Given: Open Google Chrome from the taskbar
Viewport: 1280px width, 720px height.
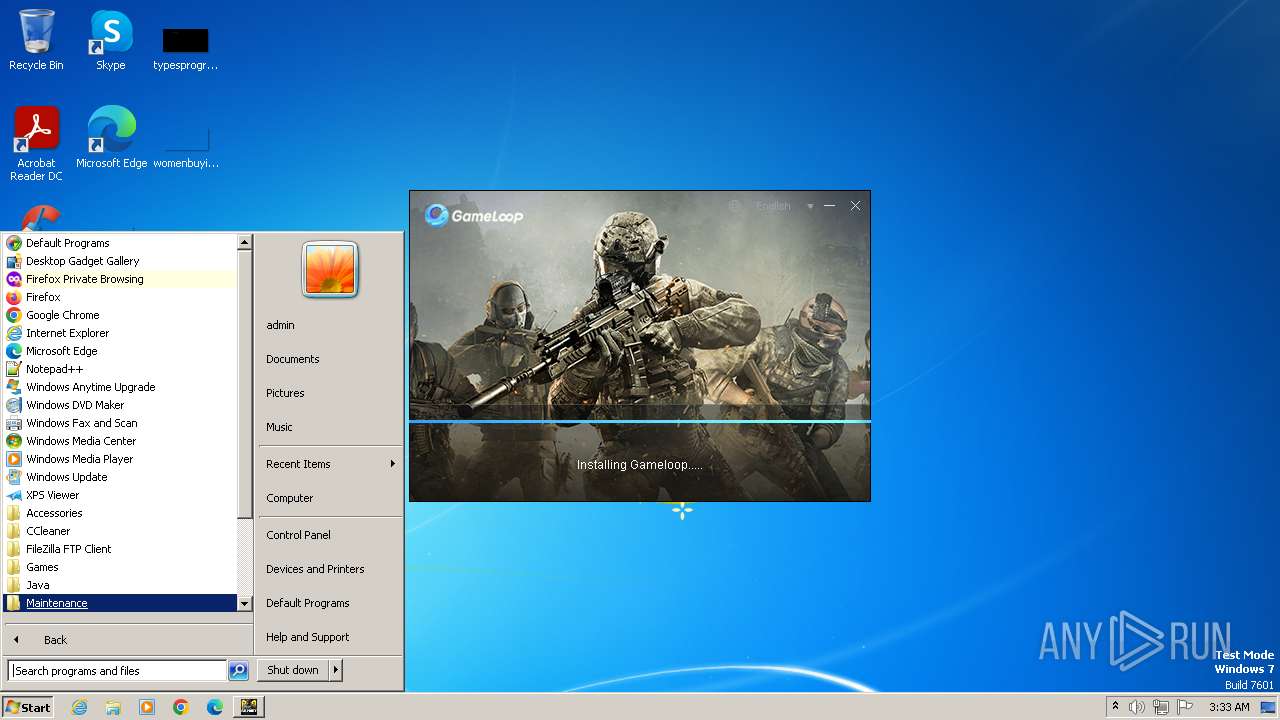Looking at the screenshot, I should 181,707.
